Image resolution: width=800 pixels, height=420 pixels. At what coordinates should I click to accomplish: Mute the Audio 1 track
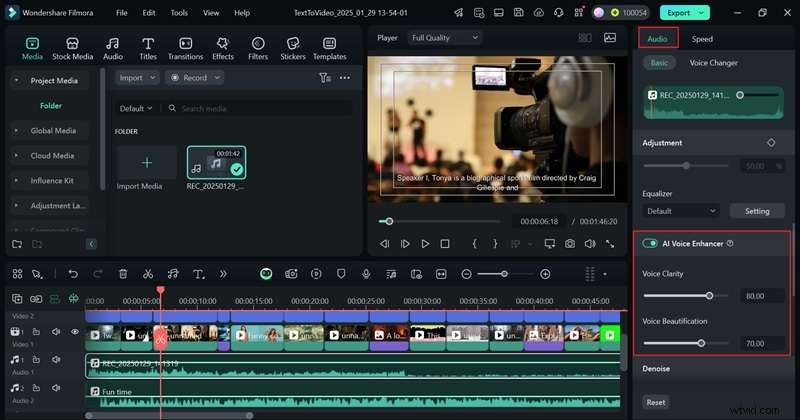point(56,360)
